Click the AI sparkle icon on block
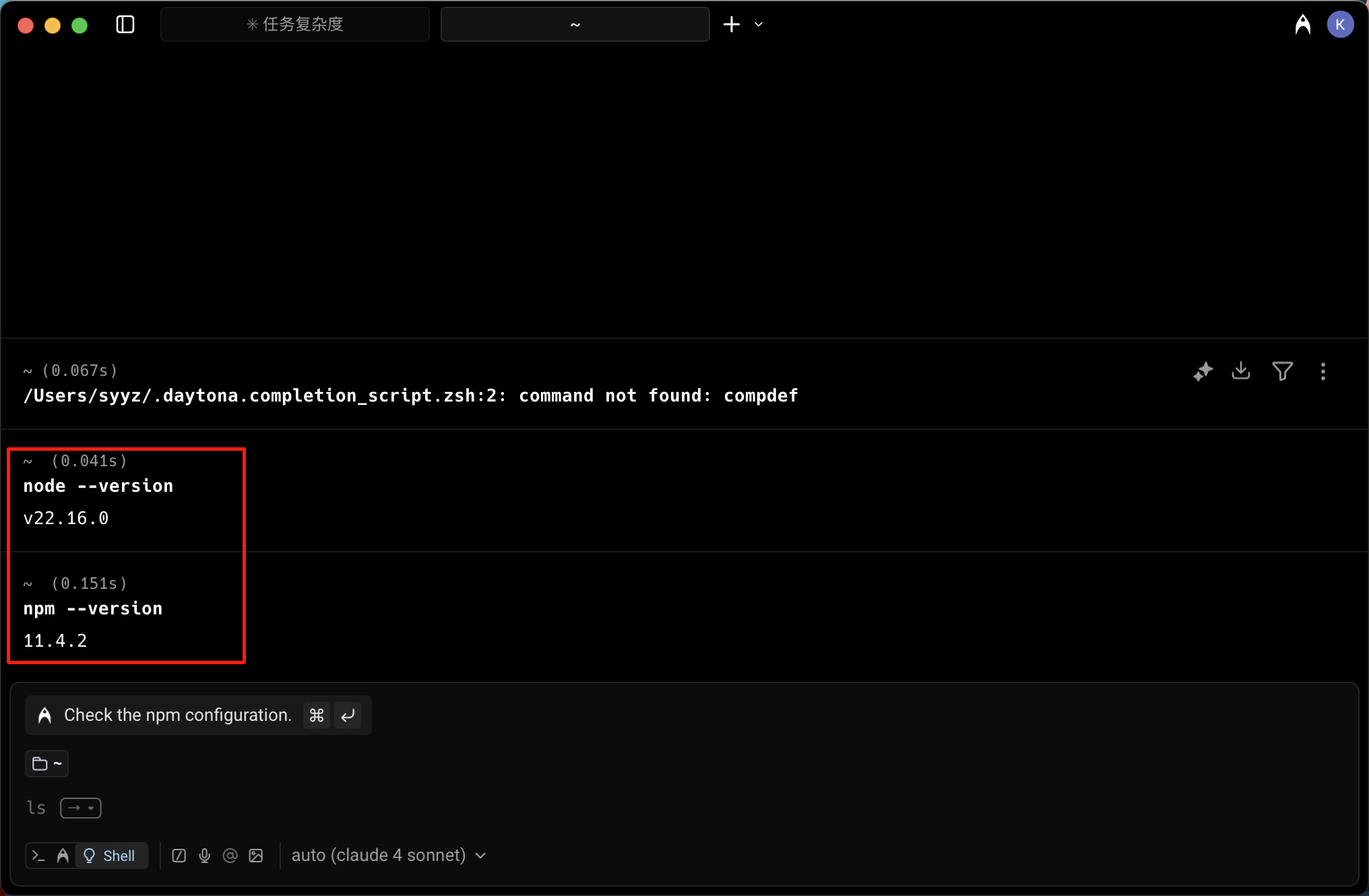1369x896 pixels. coord(1203,371)
